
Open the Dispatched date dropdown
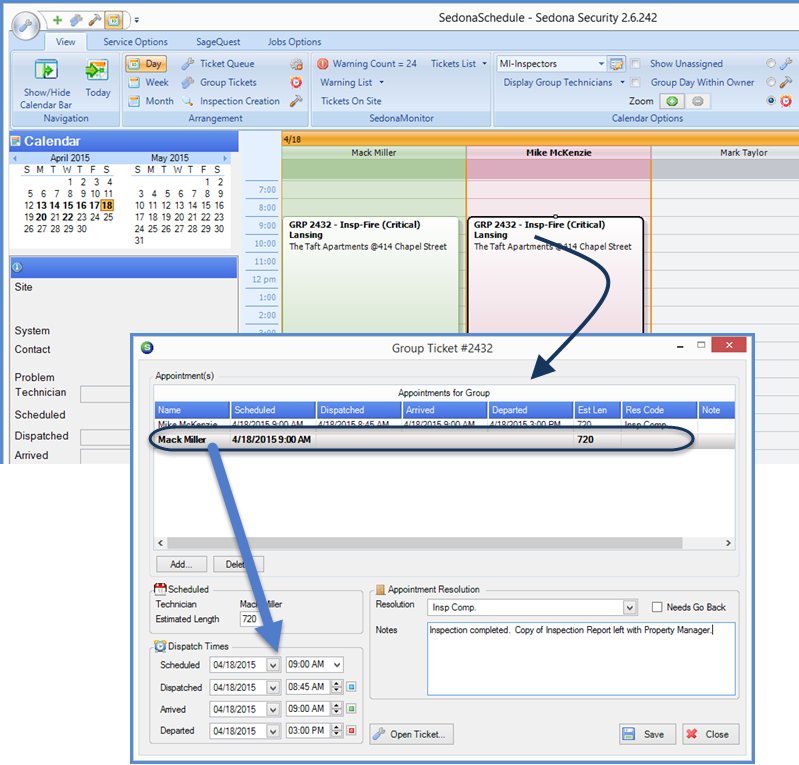coord(273,688)
